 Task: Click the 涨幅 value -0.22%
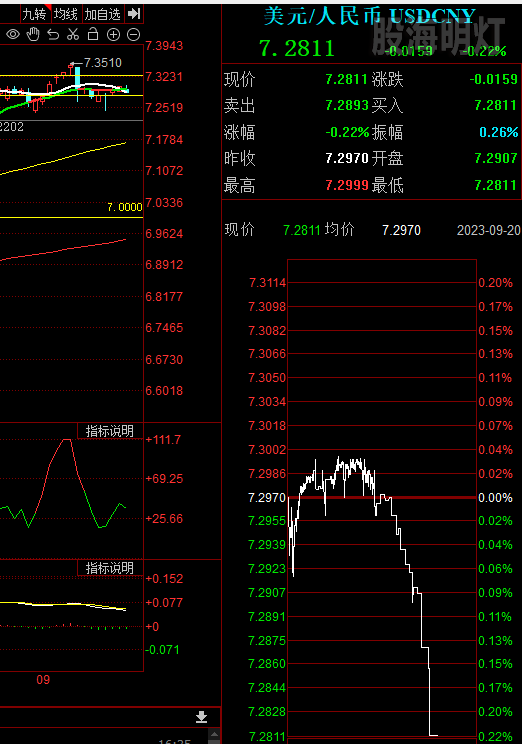click(x=347, y=132)
